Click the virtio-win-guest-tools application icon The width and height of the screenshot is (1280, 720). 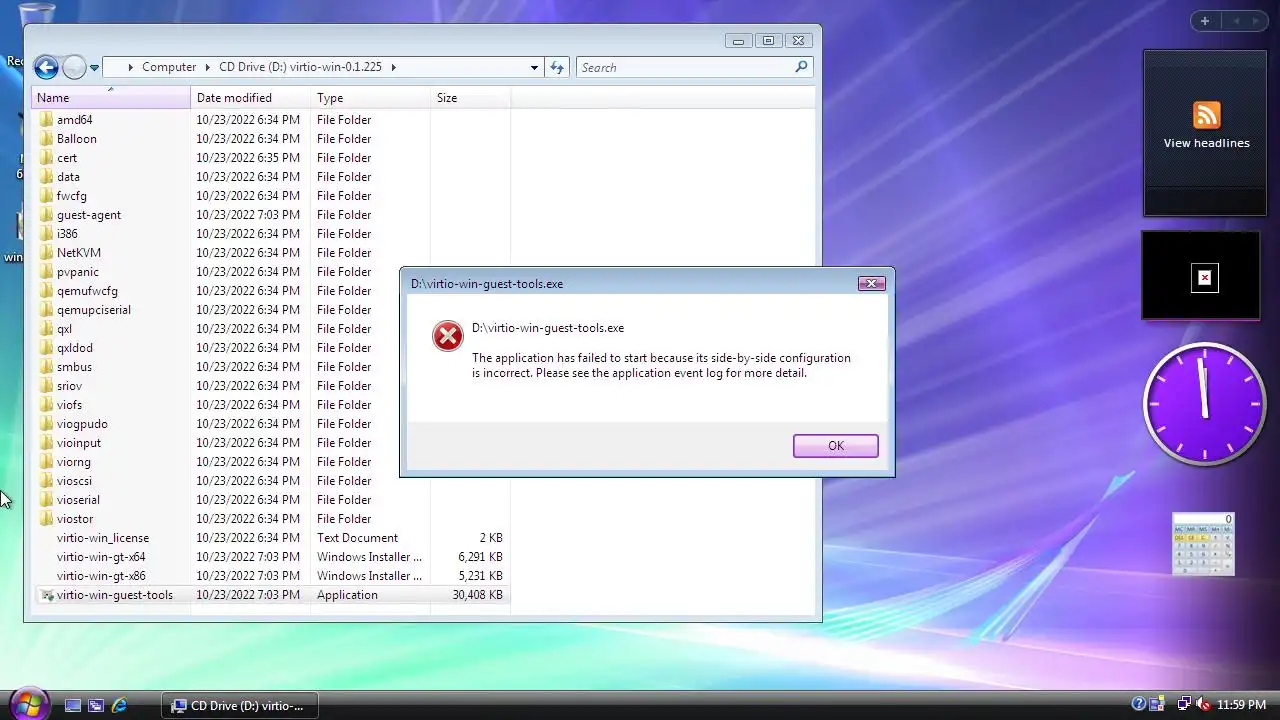[46, 595]
